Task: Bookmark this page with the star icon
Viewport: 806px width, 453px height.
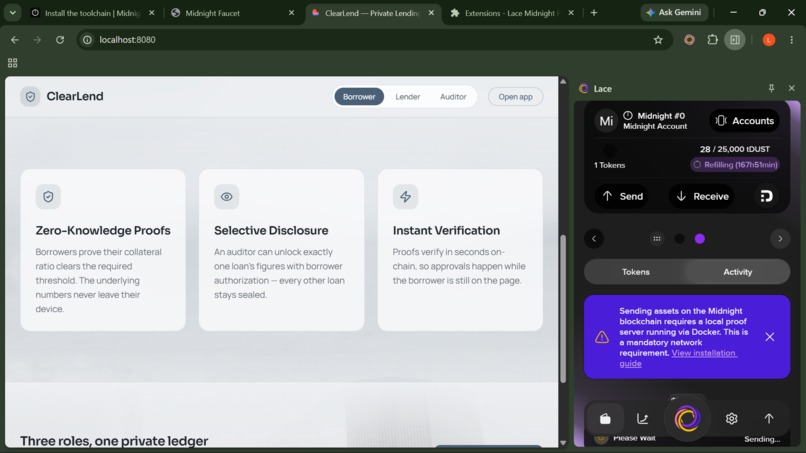Action: [658, 40]
